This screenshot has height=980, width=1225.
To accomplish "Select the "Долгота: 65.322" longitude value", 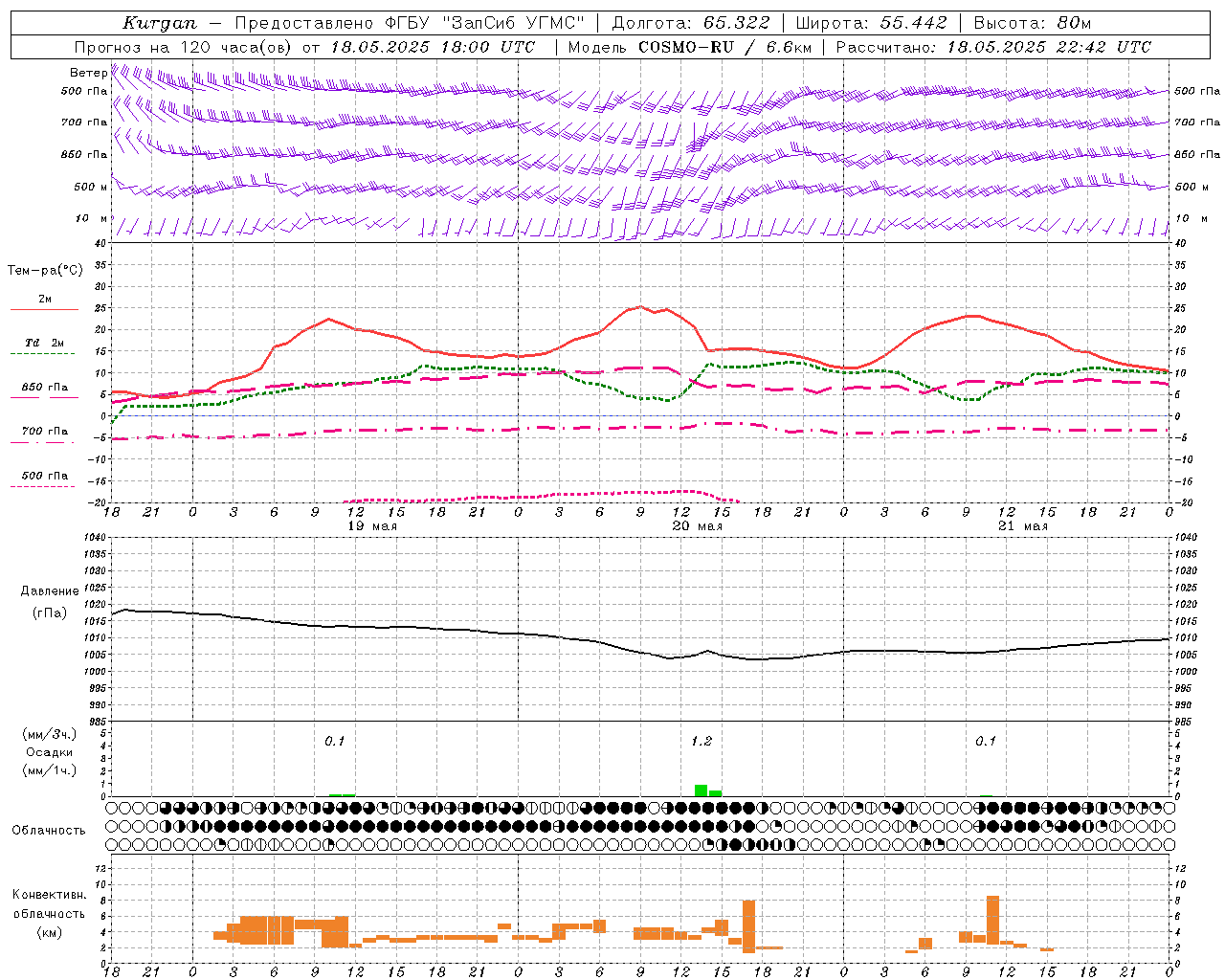I will [x=693, y=23].
